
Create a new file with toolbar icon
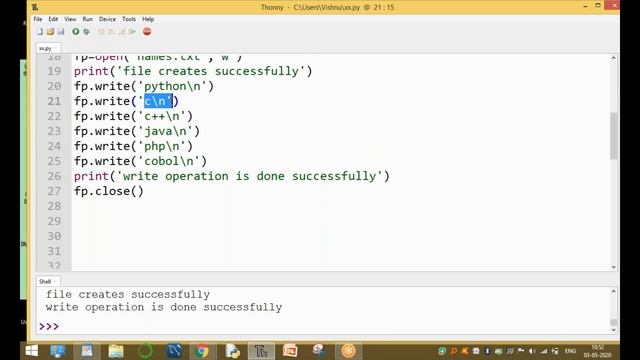40,32
